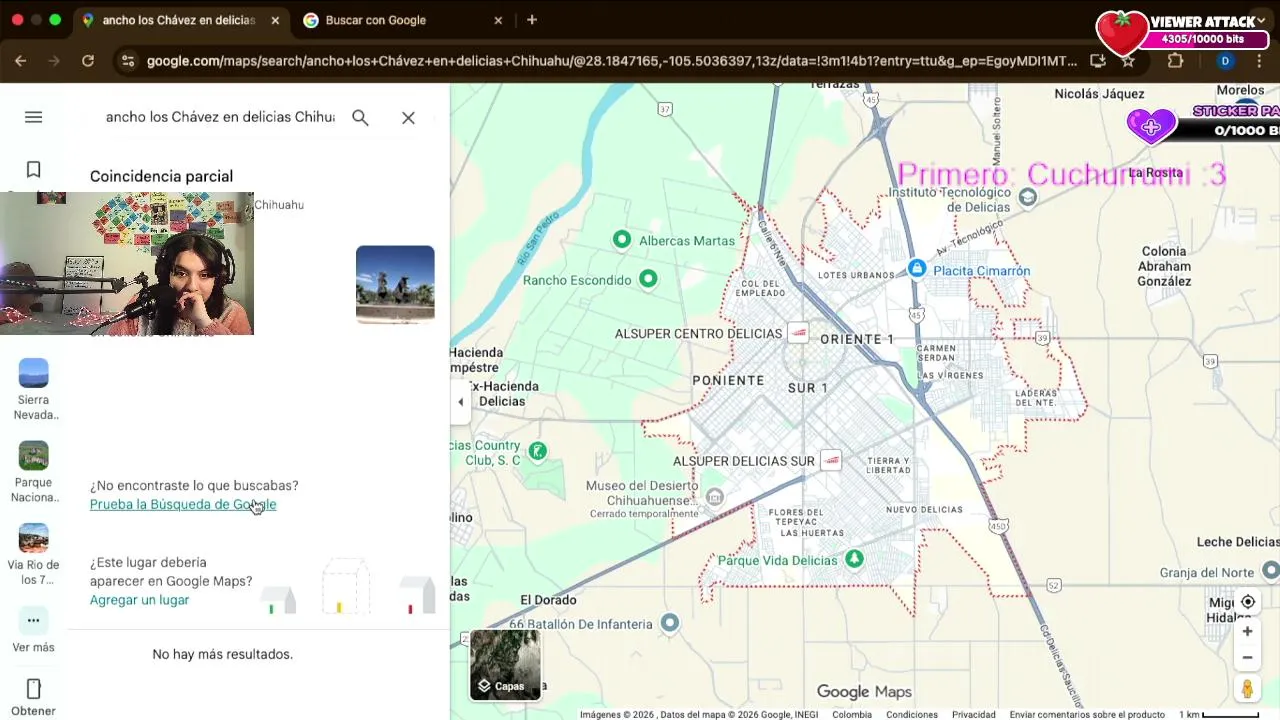
Task: Bookmark page with star icon
Action: tap(1128, 61)
